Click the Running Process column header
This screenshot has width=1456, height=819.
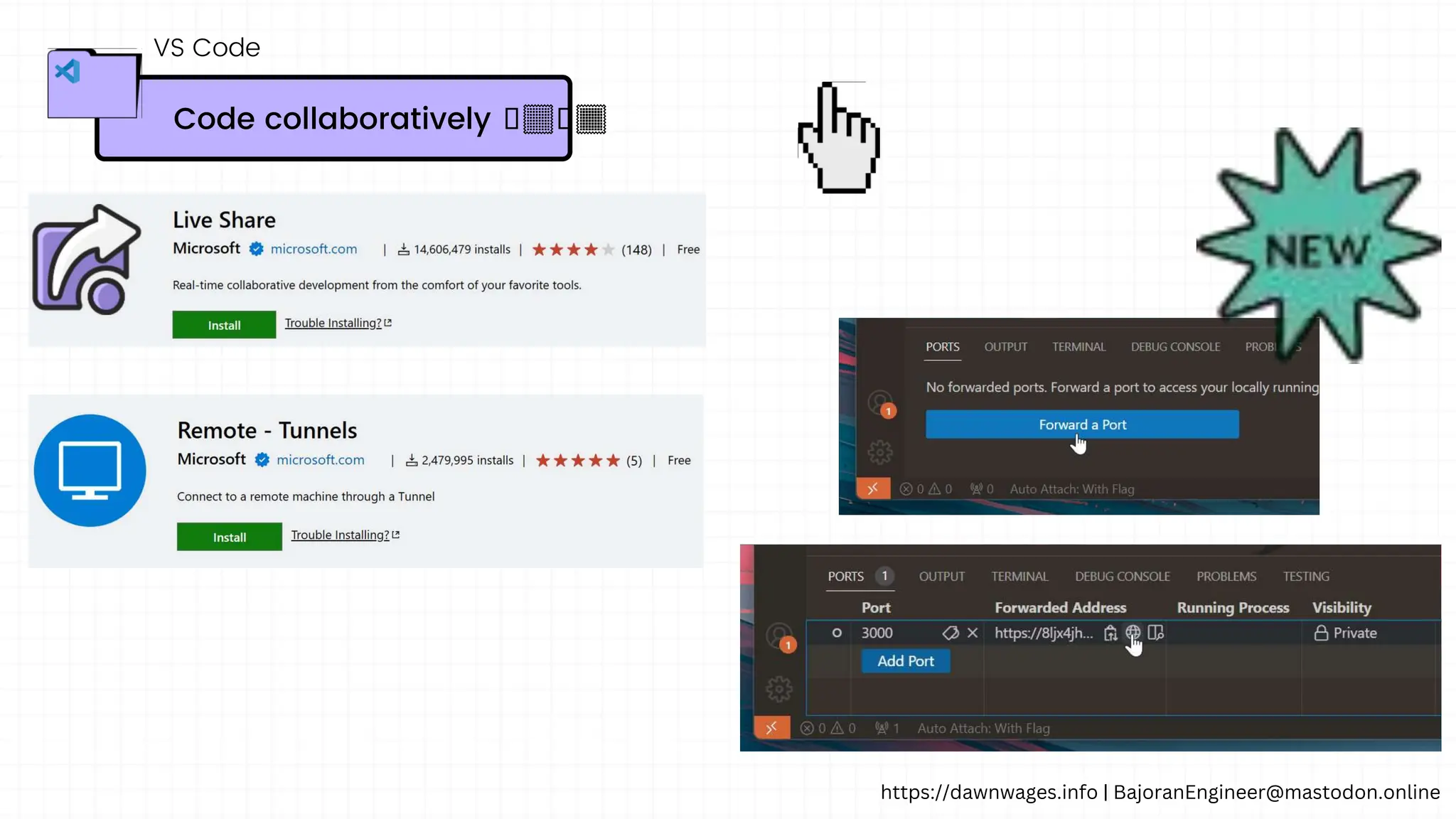point(1233,608)
